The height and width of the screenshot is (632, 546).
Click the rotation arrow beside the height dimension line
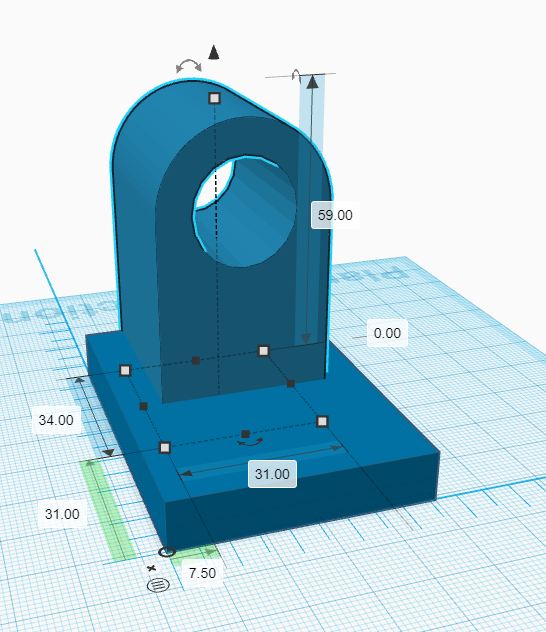[296, 75]
